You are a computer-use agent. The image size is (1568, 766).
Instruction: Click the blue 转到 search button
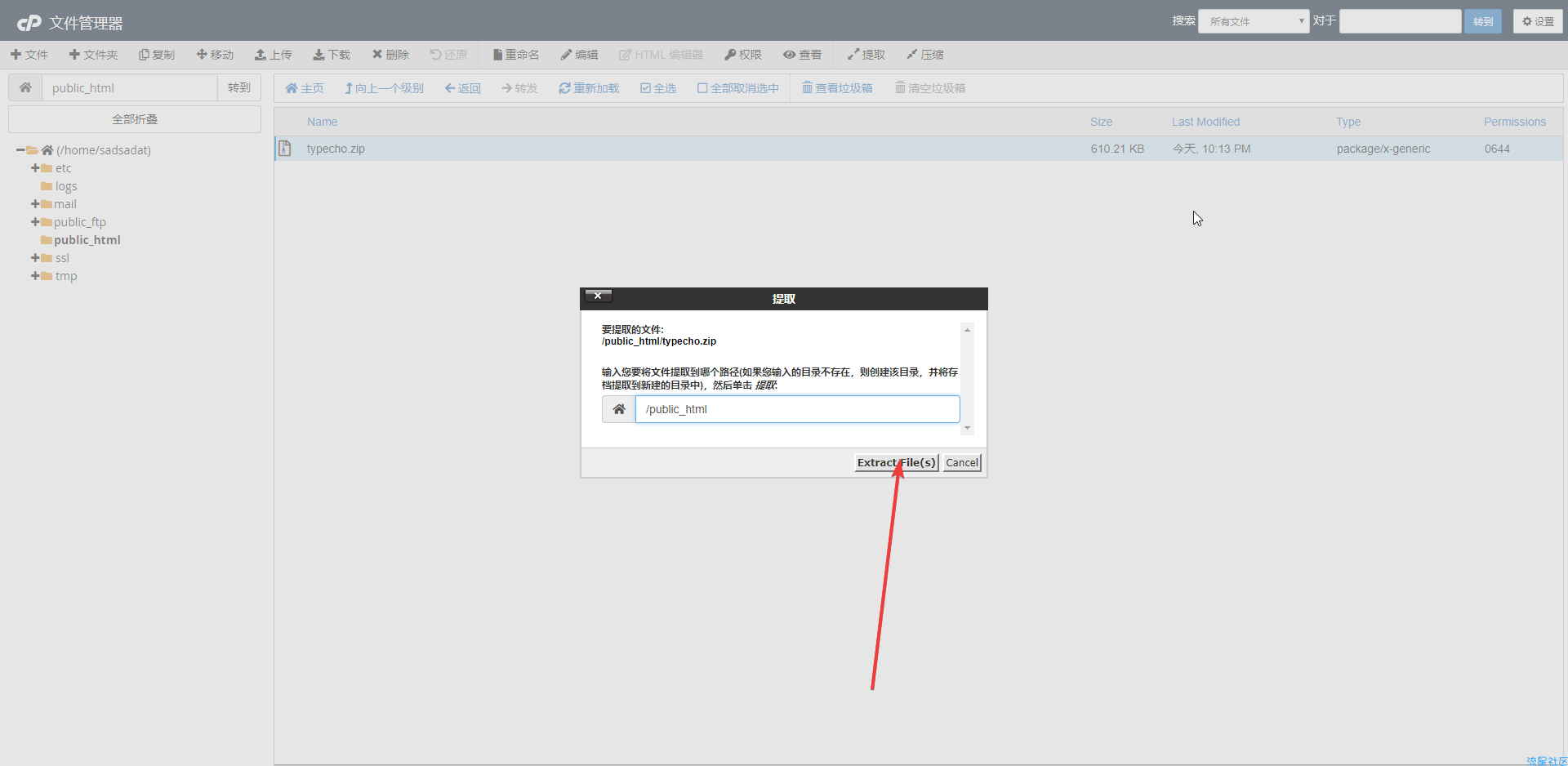[1483, 21]
